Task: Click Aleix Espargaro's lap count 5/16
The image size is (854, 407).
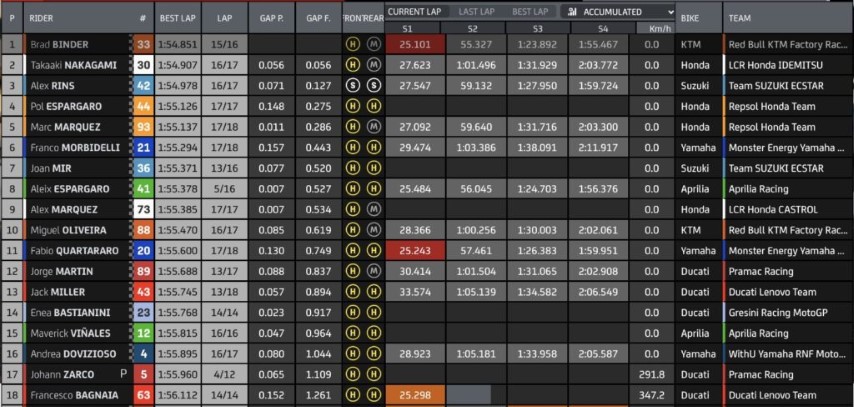Action: point(224,189)
